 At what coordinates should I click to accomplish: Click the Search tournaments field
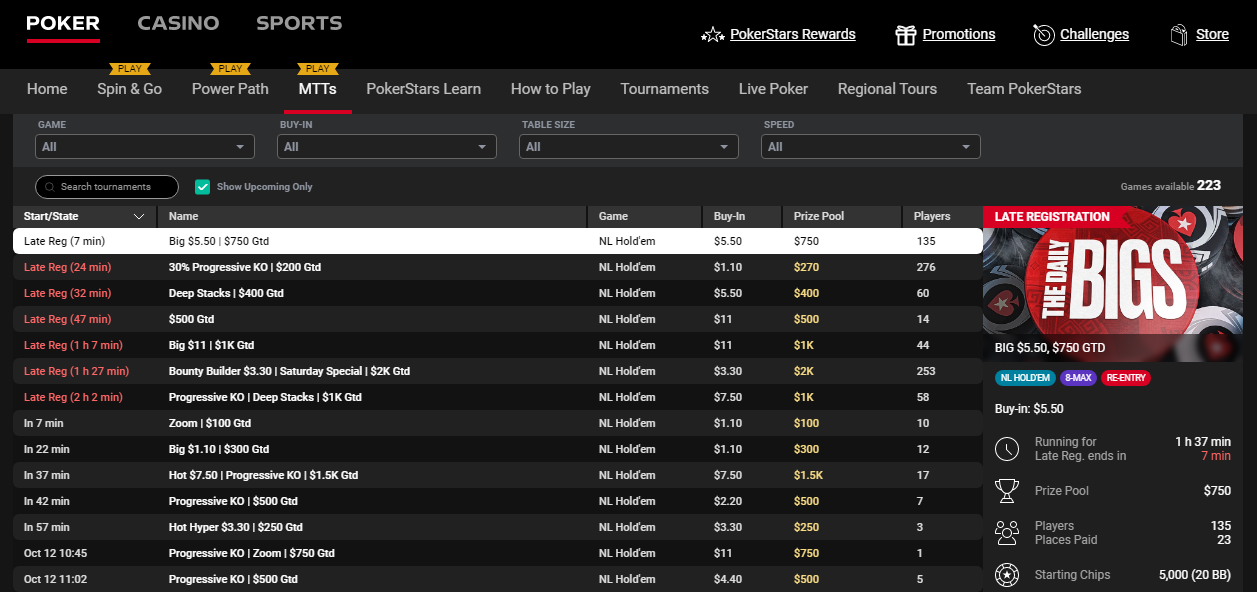click(x=107, y=187)
